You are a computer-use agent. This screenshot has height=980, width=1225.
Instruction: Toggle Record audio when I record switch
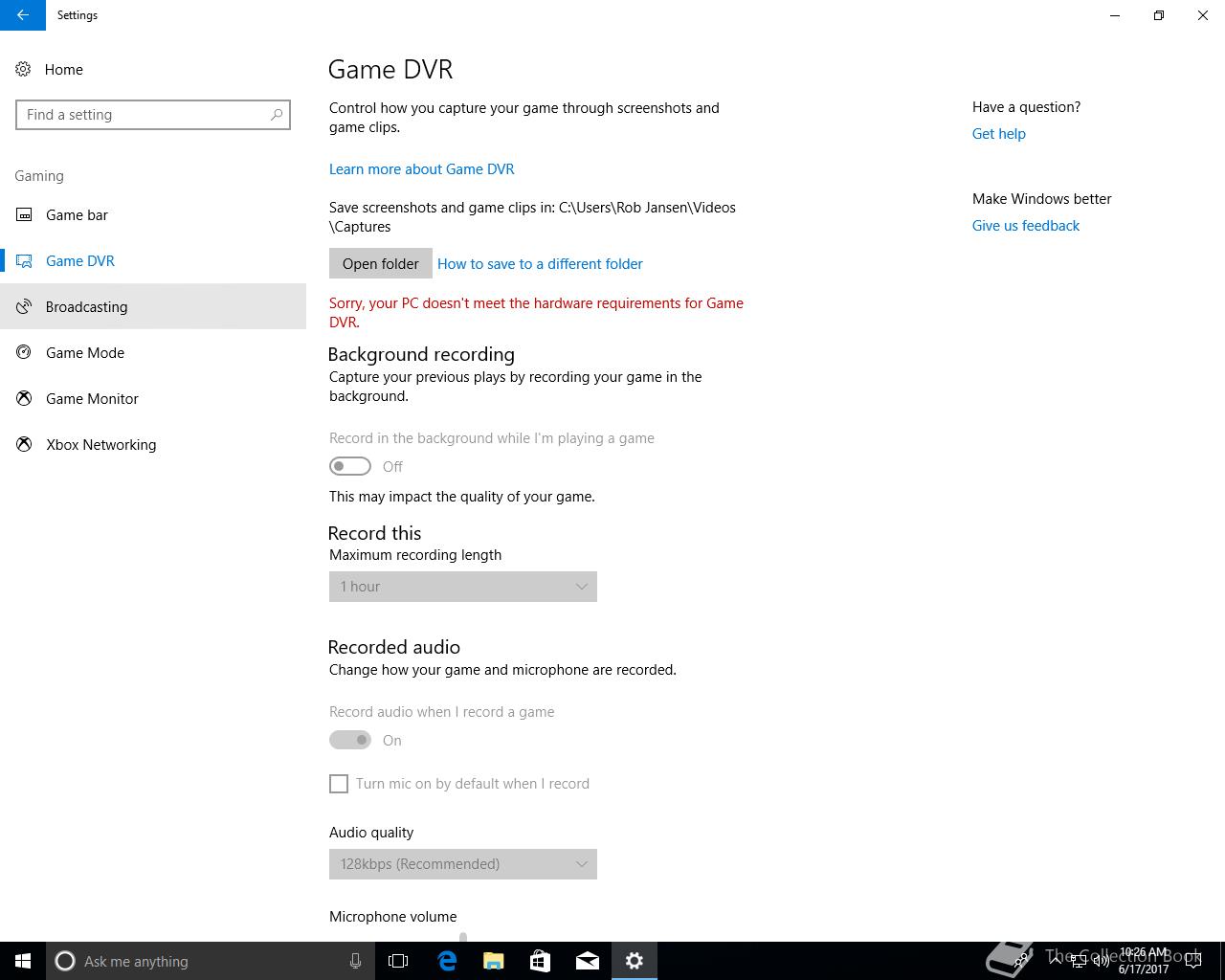pyautogui.click(x=350, y=740)
